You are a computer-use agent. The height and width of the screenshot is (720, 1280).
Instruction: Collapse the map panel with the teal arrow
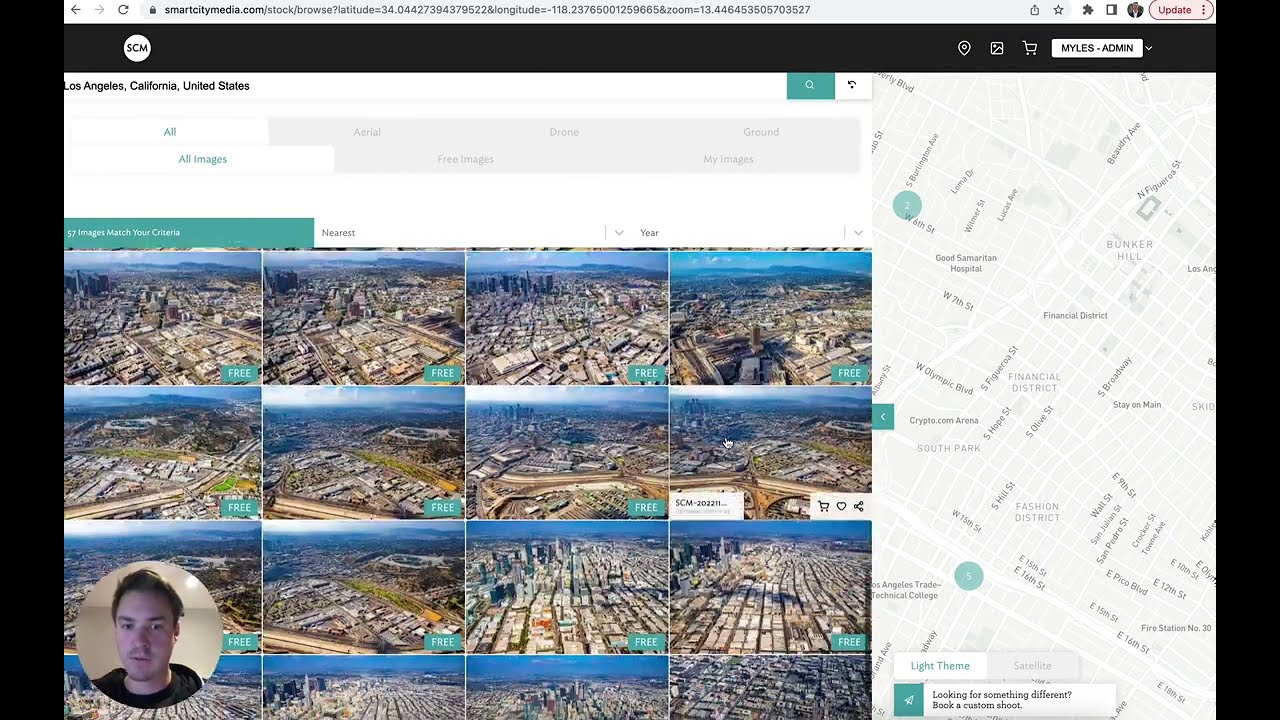883,417
